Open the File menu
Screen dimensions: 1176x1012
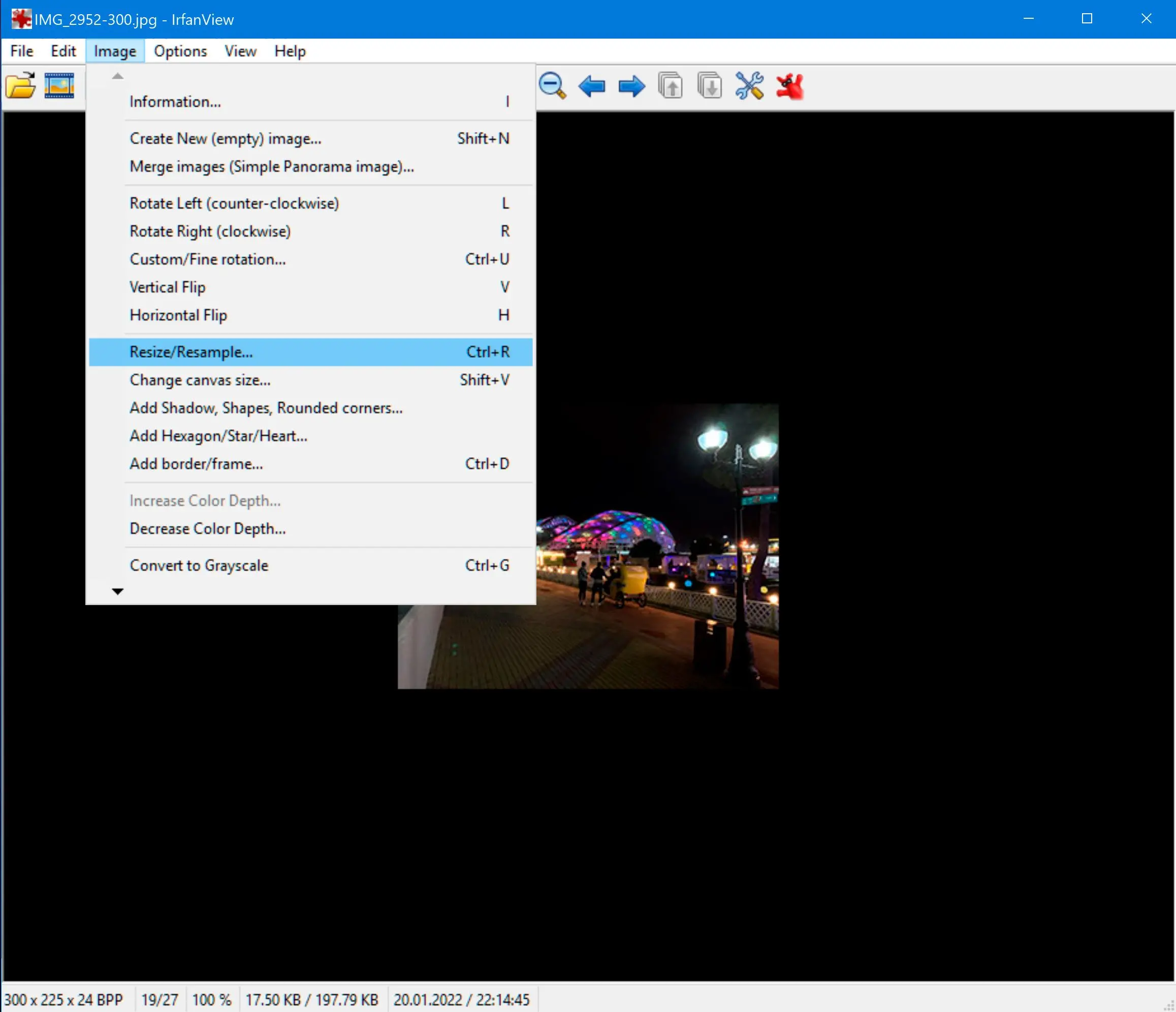coord(21,50)
